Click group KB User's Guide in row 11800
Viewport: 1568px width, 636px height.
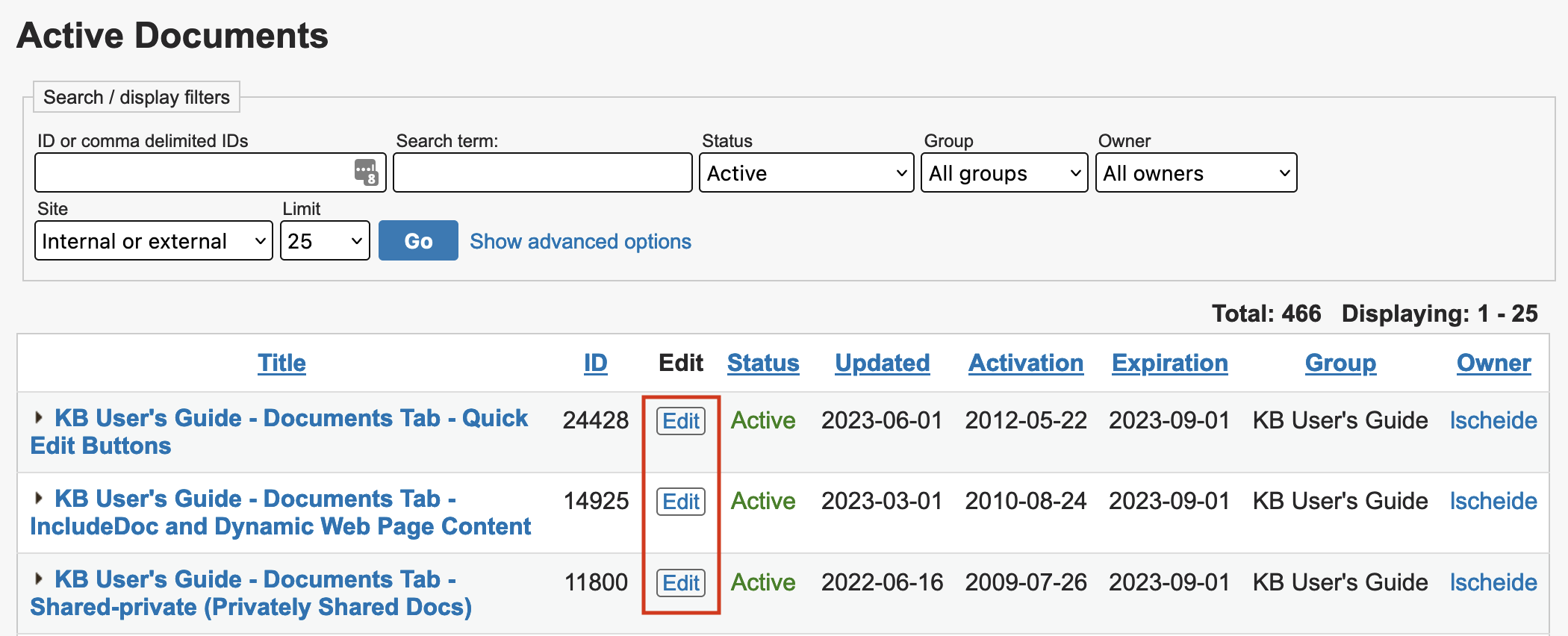1340,582
